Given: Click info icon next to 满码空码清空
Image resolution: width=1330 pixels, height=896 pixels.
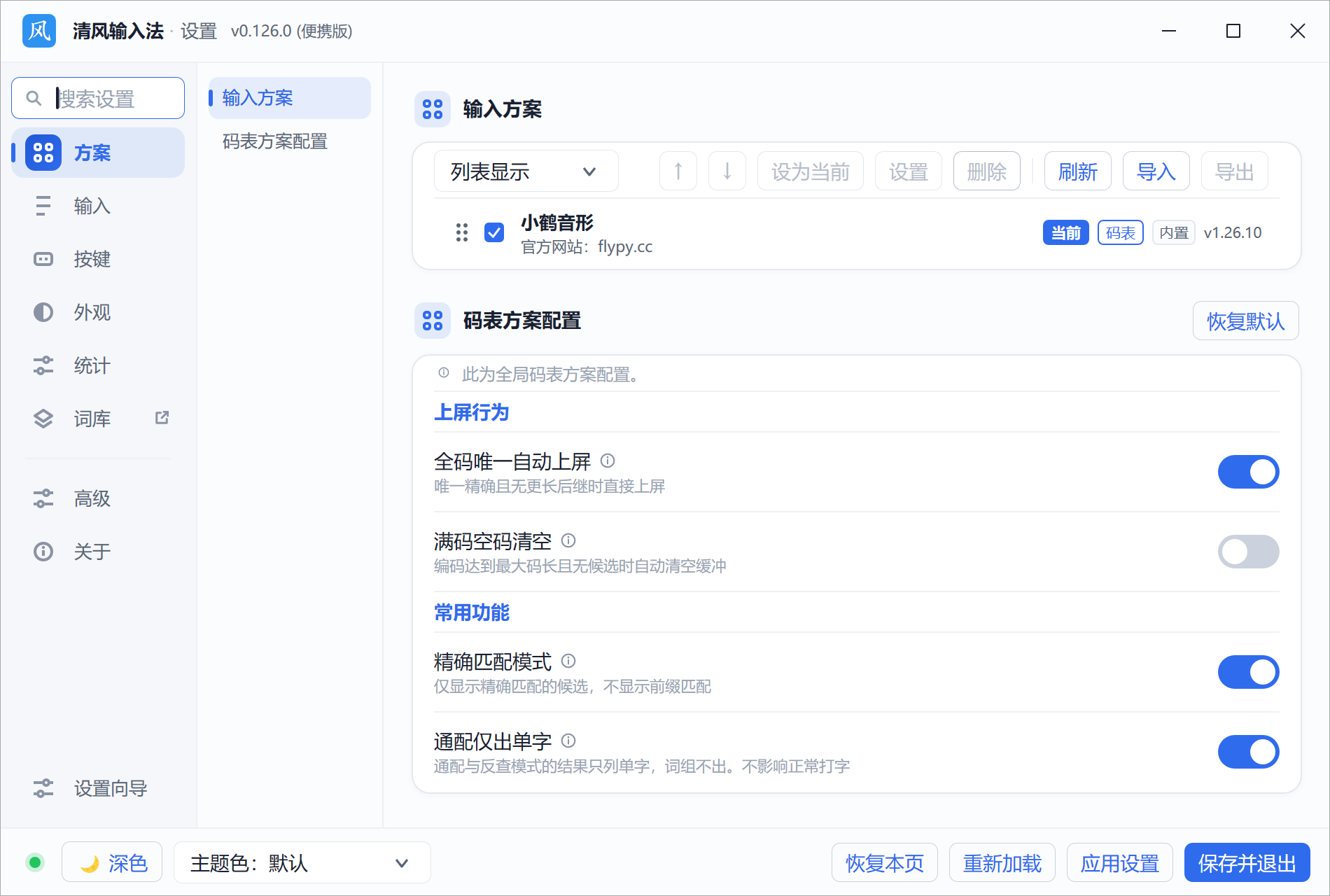Looking at the screenshot, I should [568, 540].
